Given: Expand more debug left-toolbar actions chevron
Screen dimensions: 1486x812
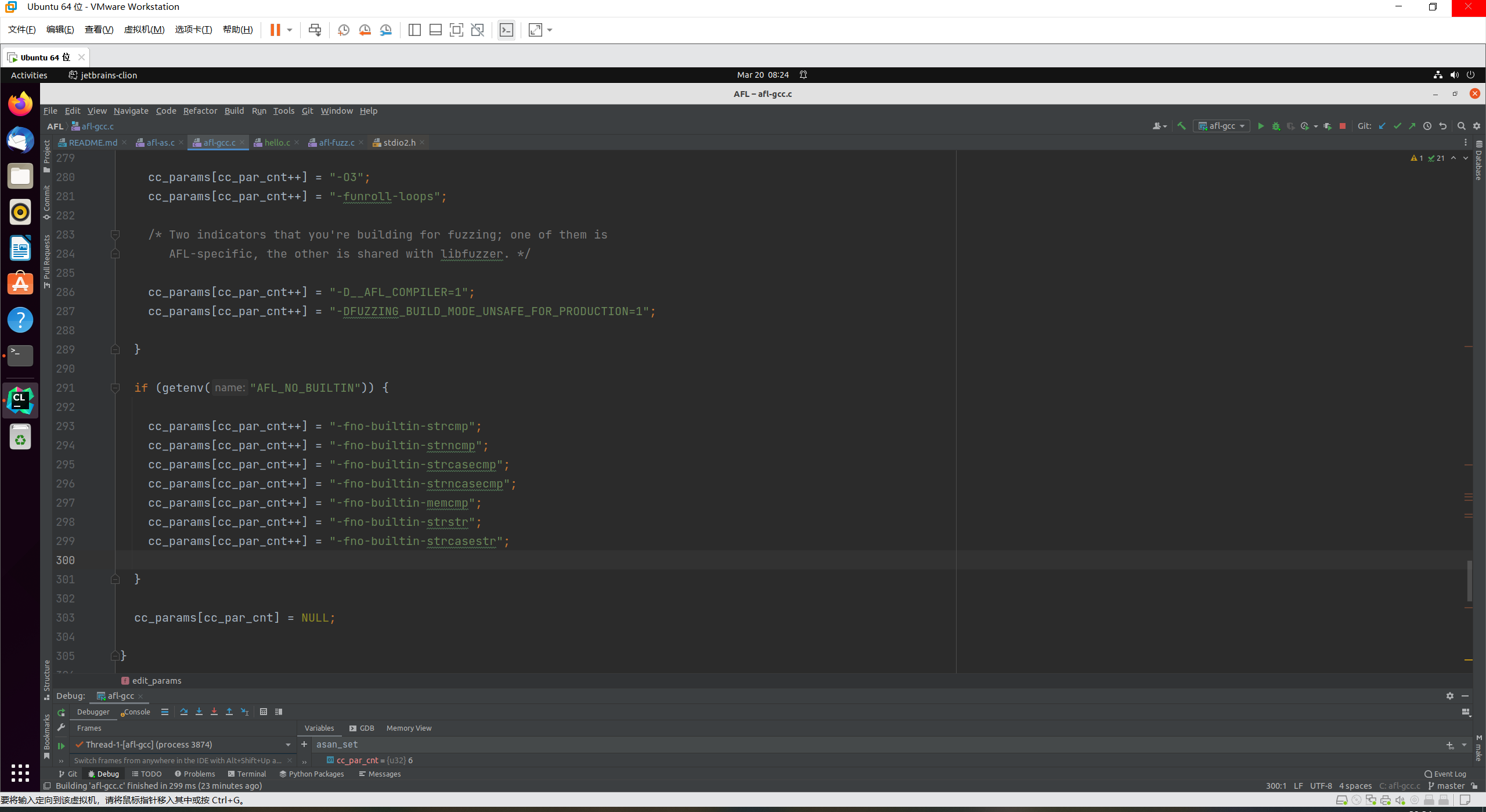Looking at the screenshot, I should [x=62, y=761].
